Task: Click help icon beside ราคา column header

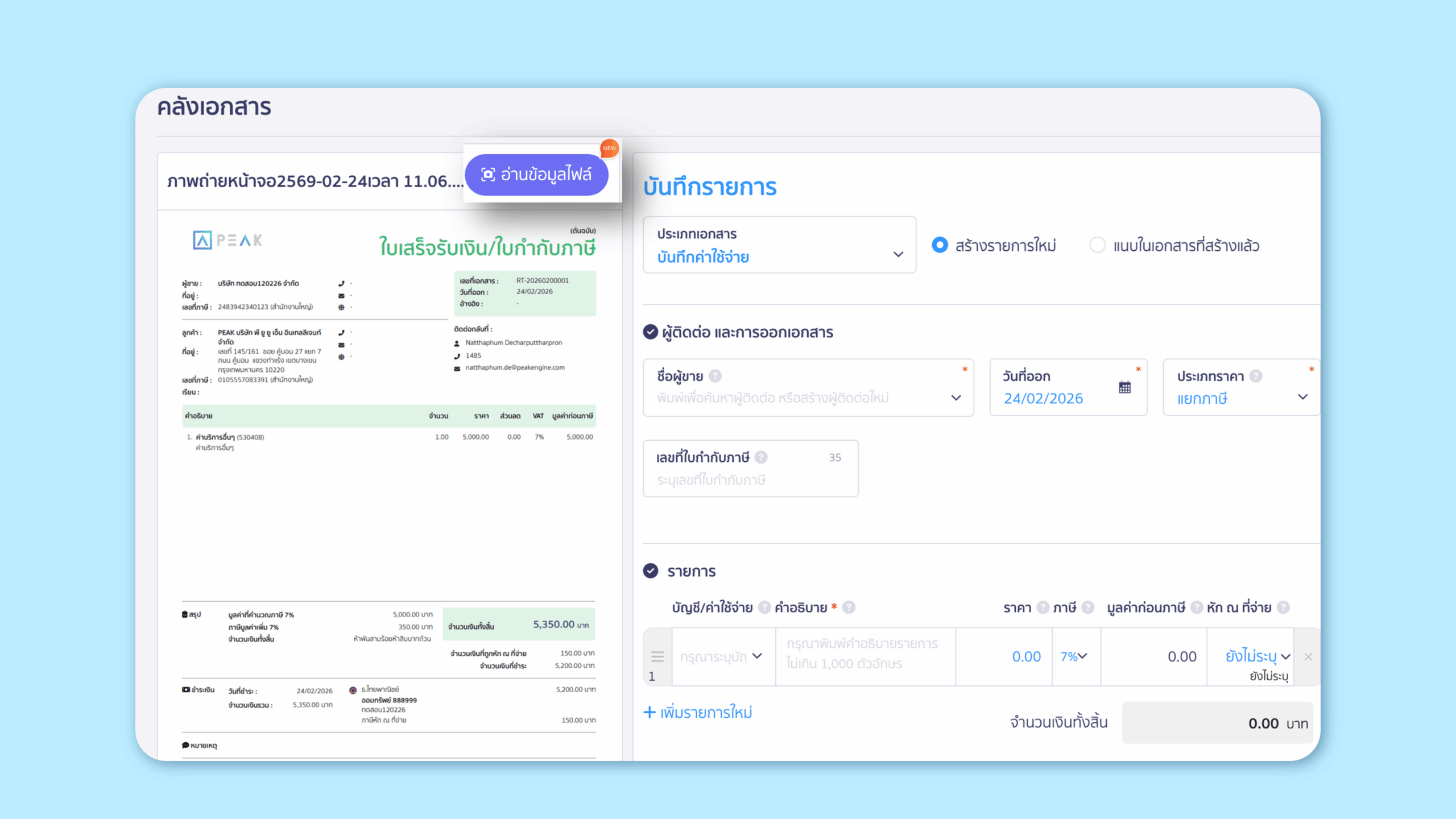Action: pos(1042,607)
